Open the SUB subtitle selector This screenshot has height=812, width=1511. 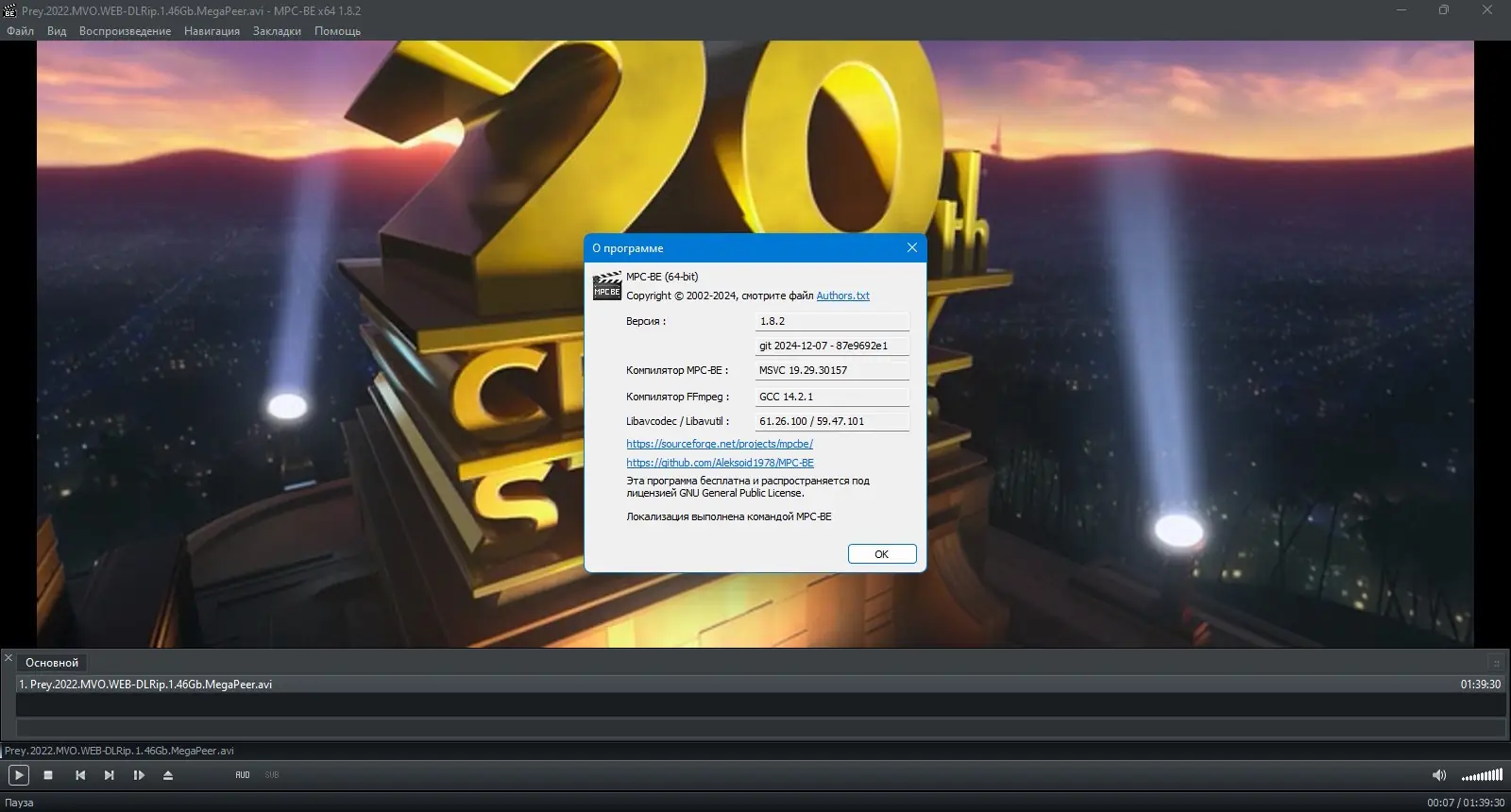tap(272, 775)
